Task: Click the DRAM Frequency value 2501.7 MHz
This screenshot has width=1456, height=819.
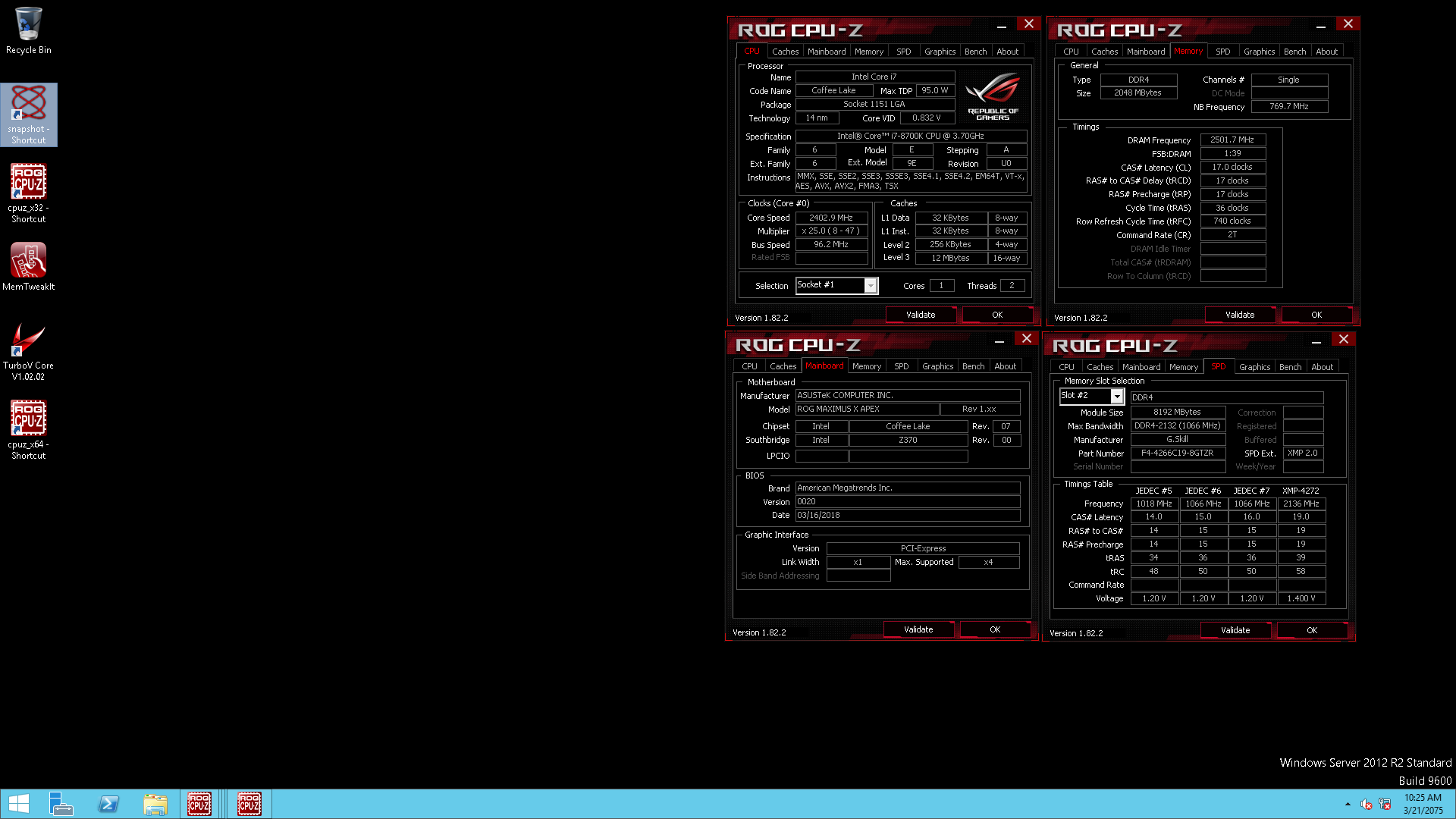Action: (x=1232, y=140)
